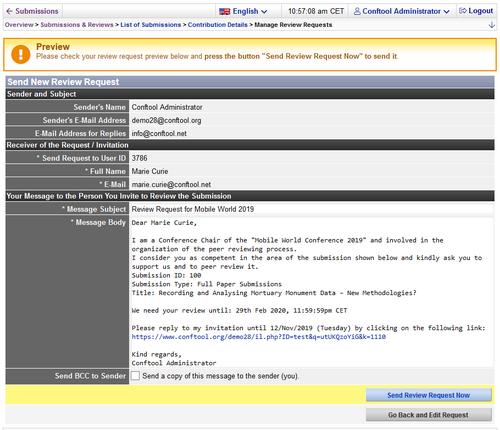Open Submissions & Reviews breadcrumb
The width and height of the screenshot is (500, 430).
pyautogui.click(x=77, y=25)
